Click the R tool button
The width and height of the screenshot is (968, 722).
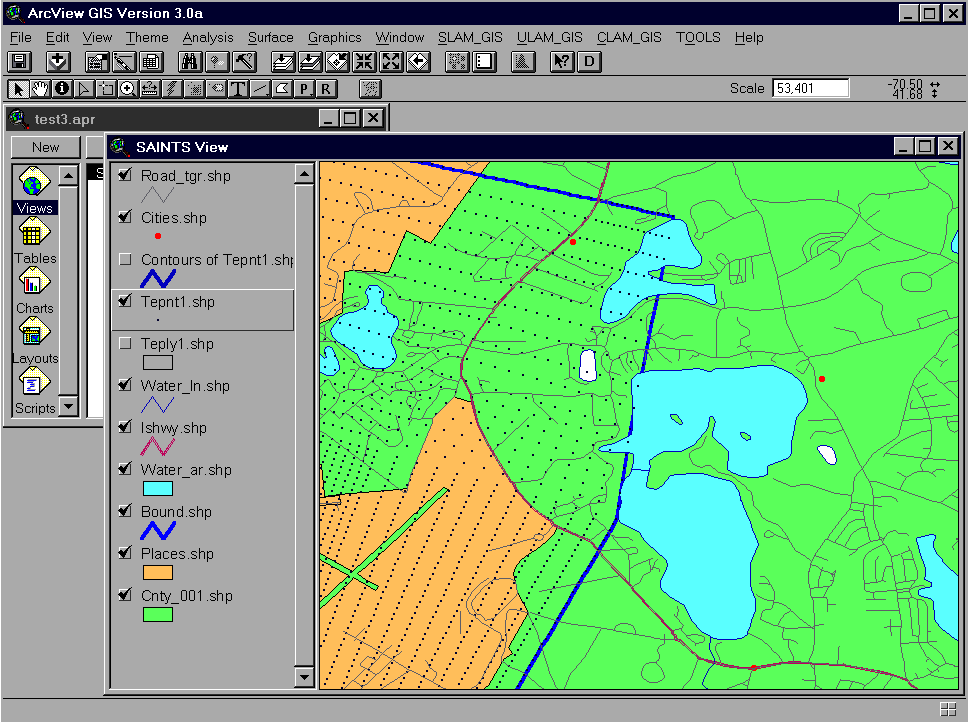click(326, 89)
